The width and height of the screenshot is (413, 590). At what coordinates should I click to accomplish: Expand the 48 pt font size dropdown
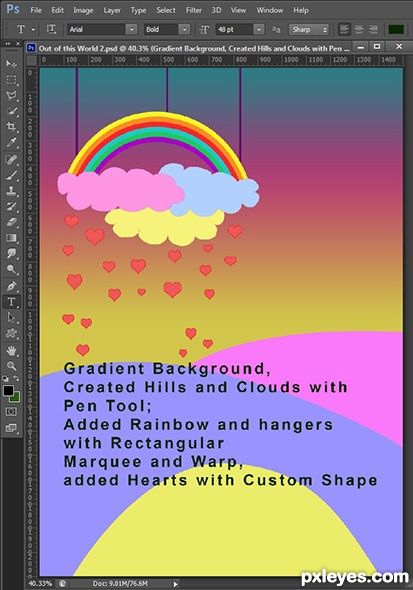tap(259, 29)
